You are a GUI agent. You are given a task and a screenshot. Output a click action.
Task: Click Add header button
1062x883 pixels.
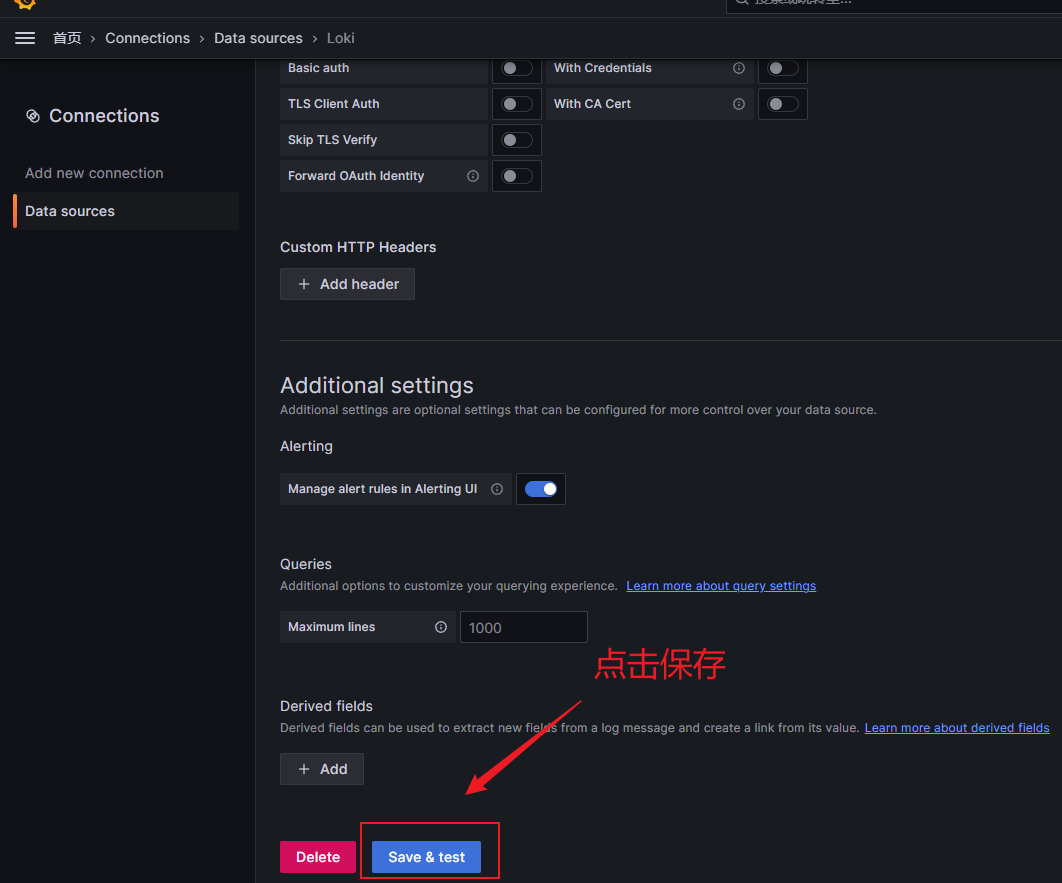[x=347, y=284]
